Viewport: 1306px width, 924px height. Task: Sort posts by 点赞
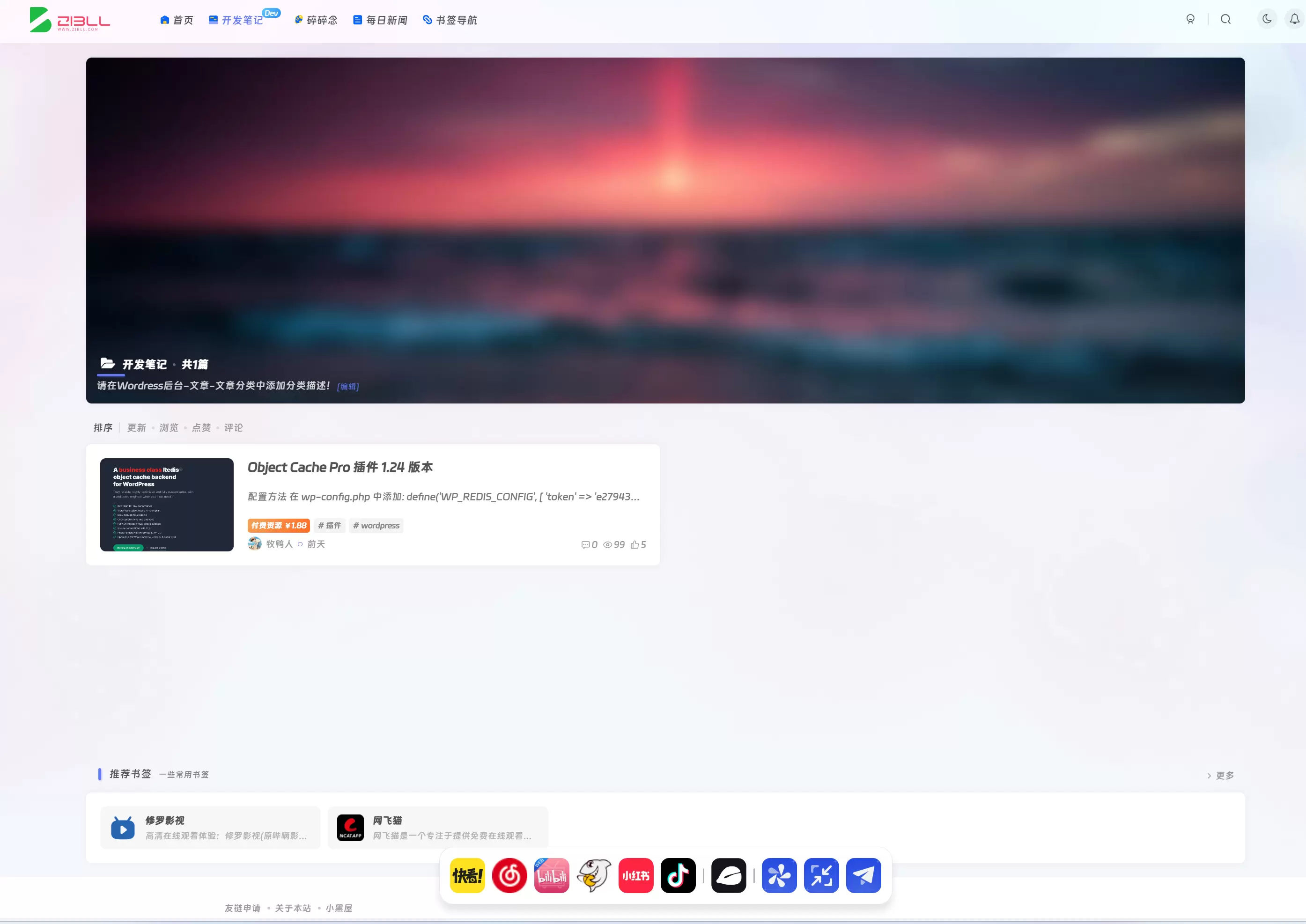(x=201, y=427)
